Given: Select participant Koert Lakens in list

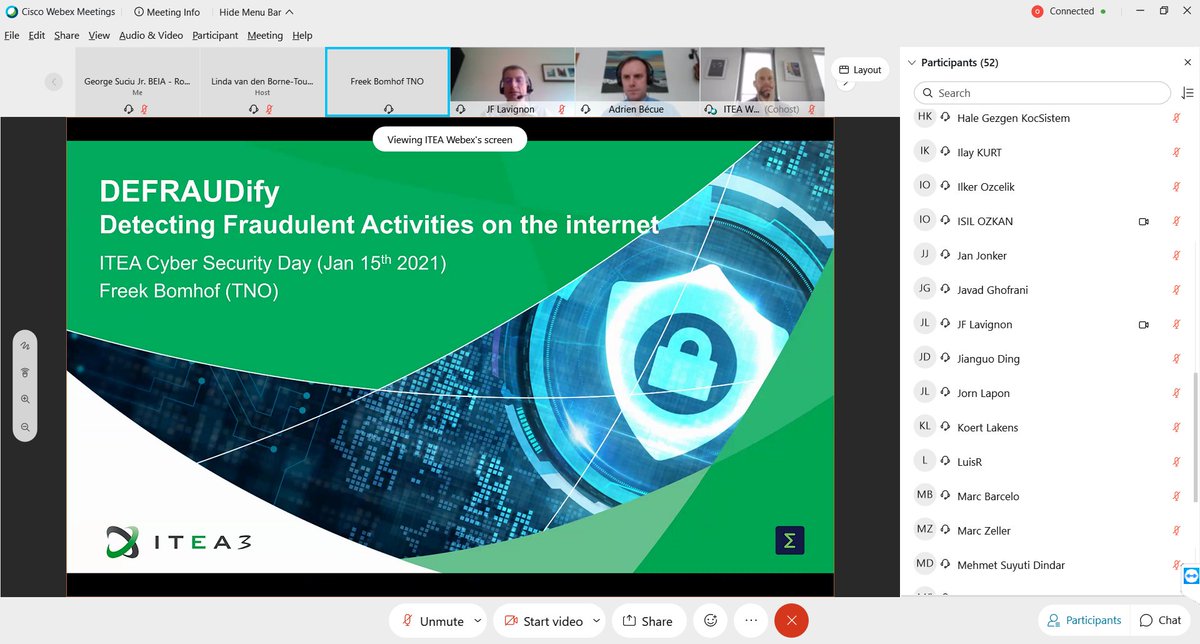Looking at the screenshot, I should click(x=1048, y=427).
